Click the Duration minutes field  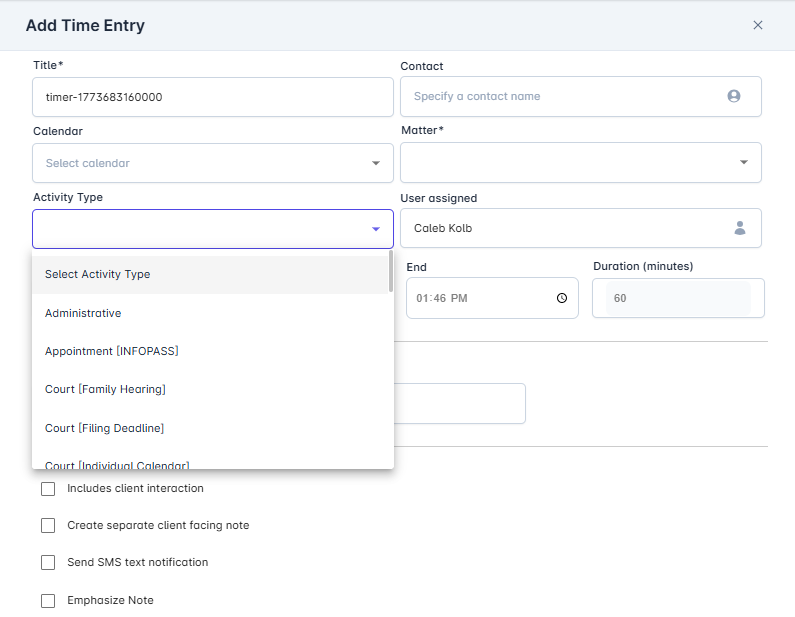pos(678,298)
